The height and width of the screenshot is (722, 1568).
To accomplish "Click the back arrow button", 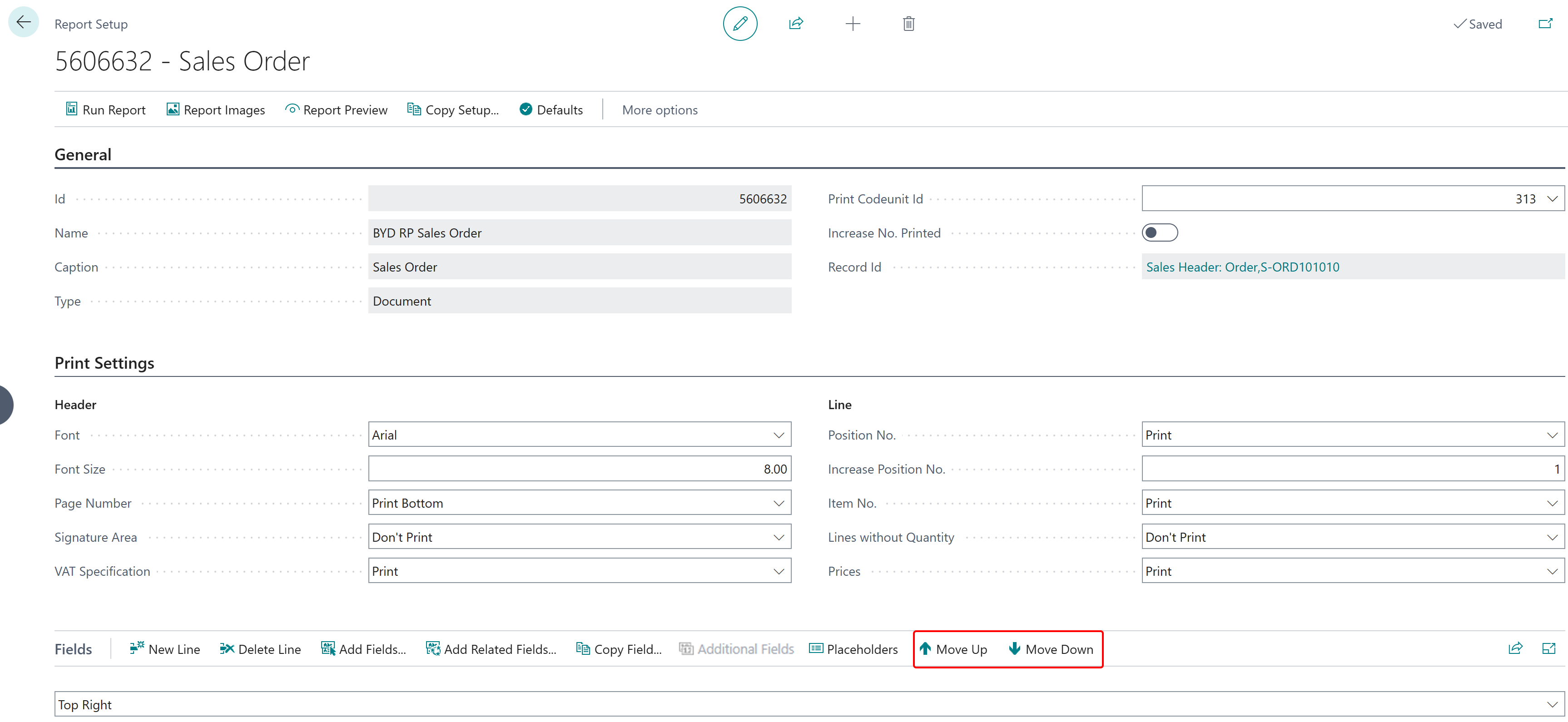I will click(24, 23).
